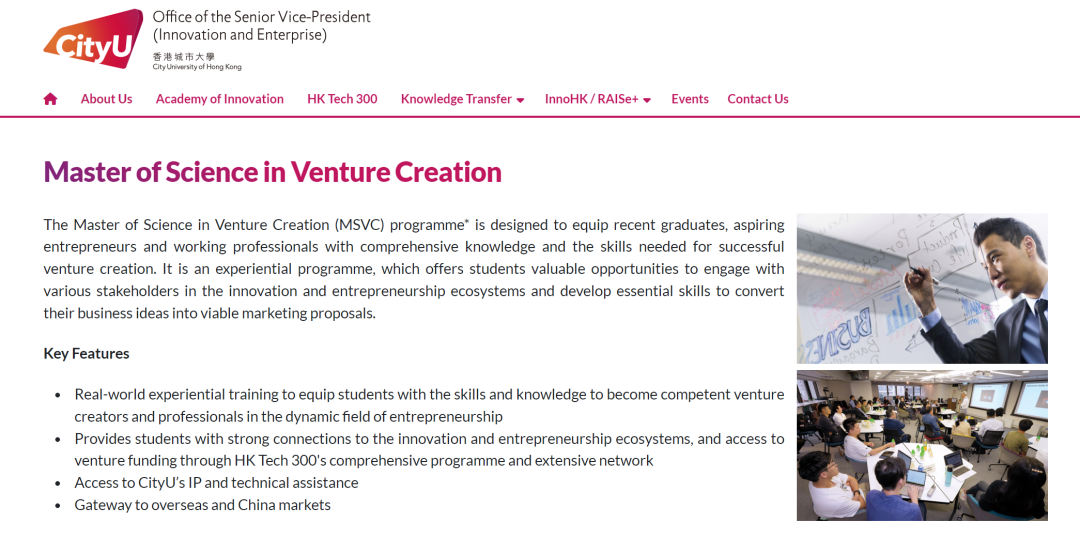Click the Key Features subheading
Viewport: 1080px width, 538px height.
point(86,353)
